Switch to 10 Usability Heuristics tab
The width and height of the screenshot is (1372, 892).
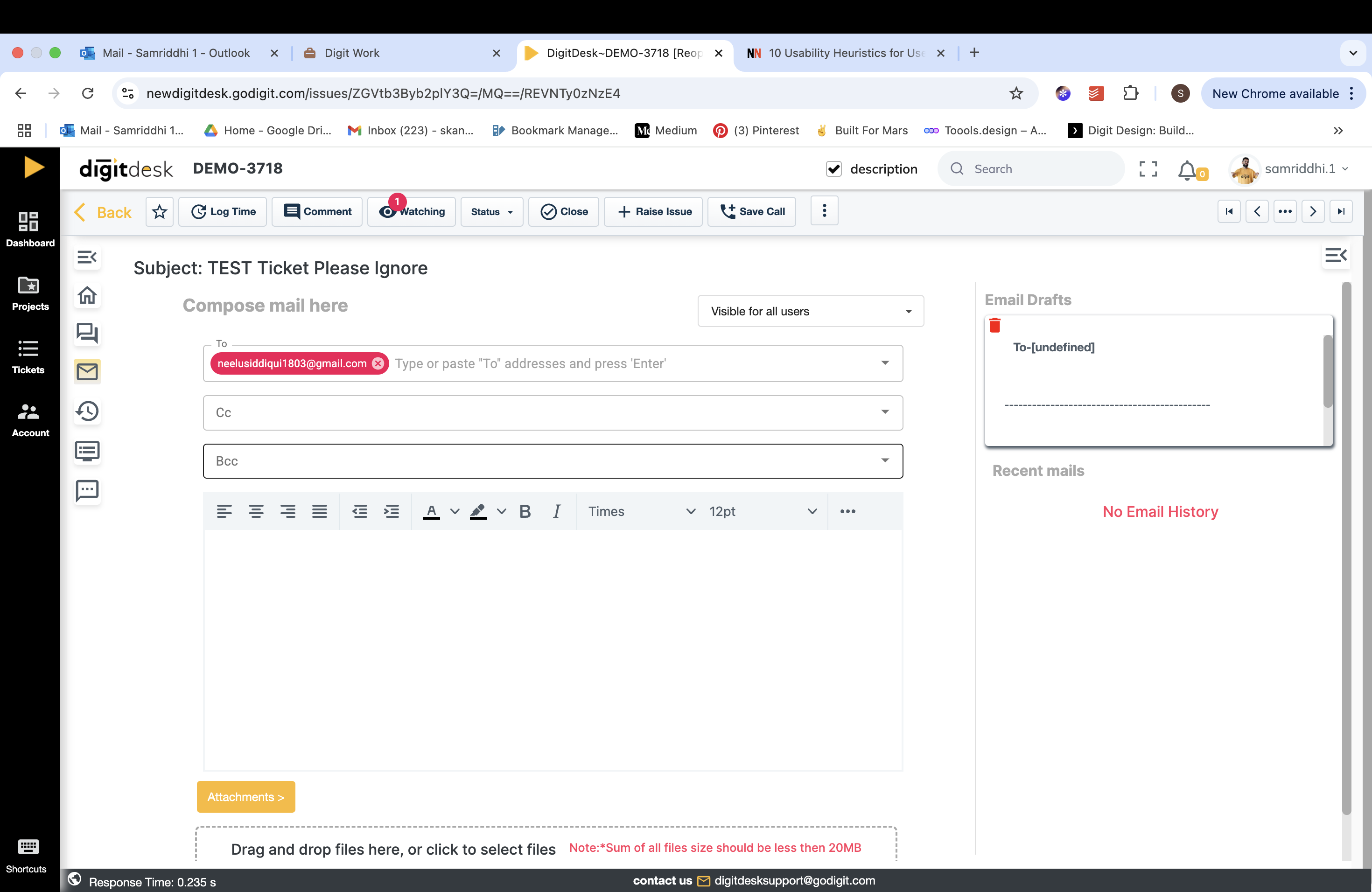click(x=846, y=53)
